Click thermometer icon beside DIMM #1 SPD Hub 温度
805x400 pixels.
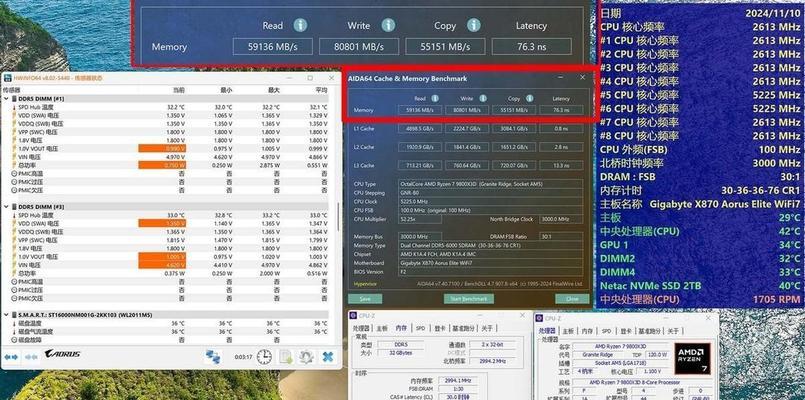14,107
